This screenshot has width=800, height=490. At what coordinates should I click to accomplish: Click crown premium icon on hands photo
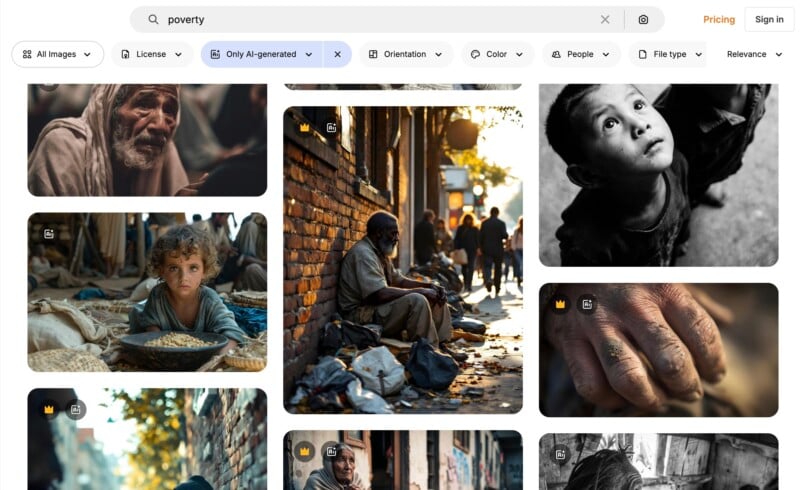point(560,303)
